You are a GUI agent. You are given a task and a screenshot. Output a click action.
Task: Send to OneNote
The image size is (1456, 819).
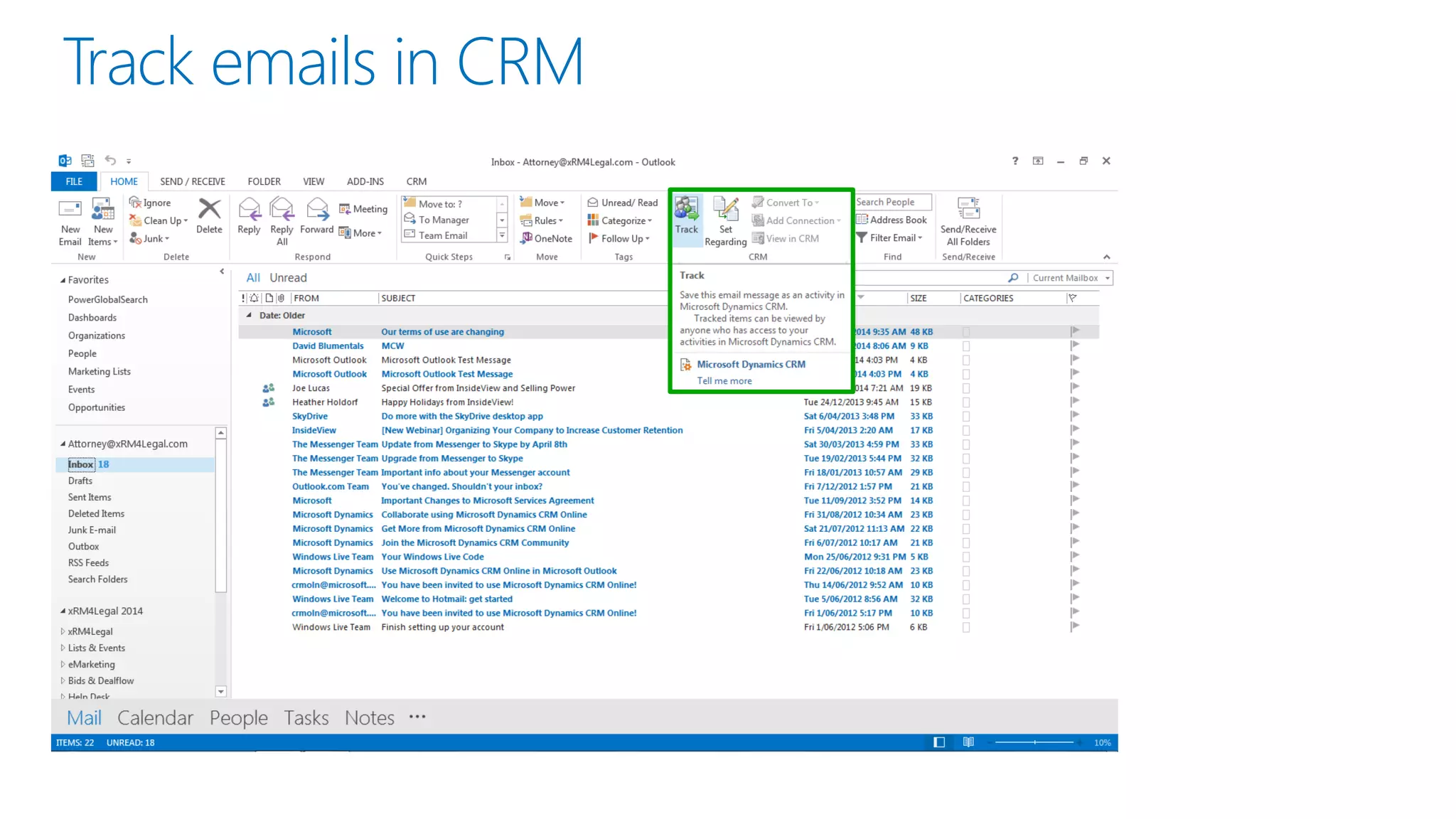546,238
